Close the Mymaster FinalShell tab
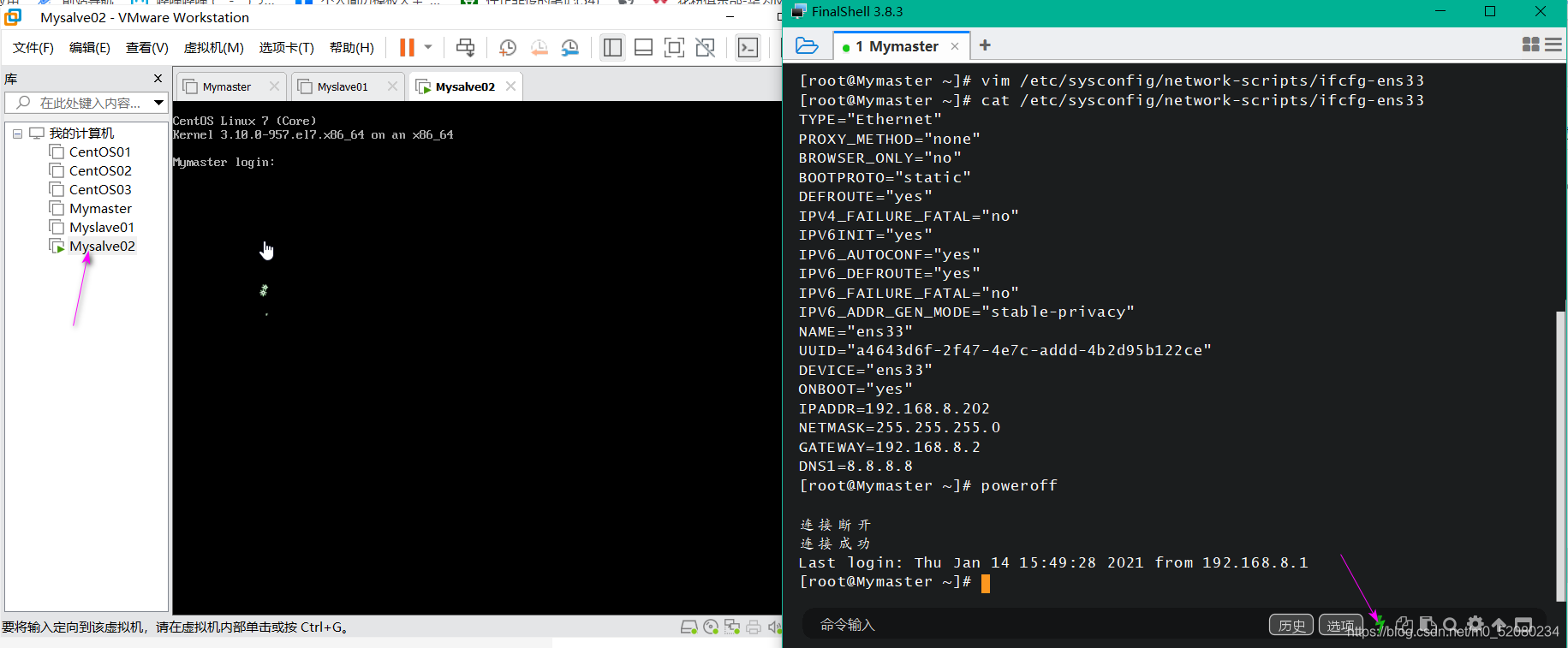The image size is (1568, 648). 955,46
